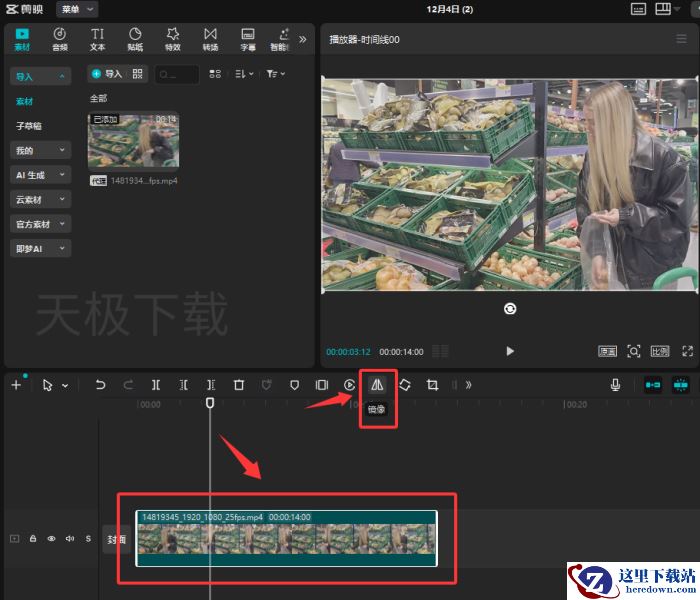Open the pointer tool mode dropdown

coord(65,385)
